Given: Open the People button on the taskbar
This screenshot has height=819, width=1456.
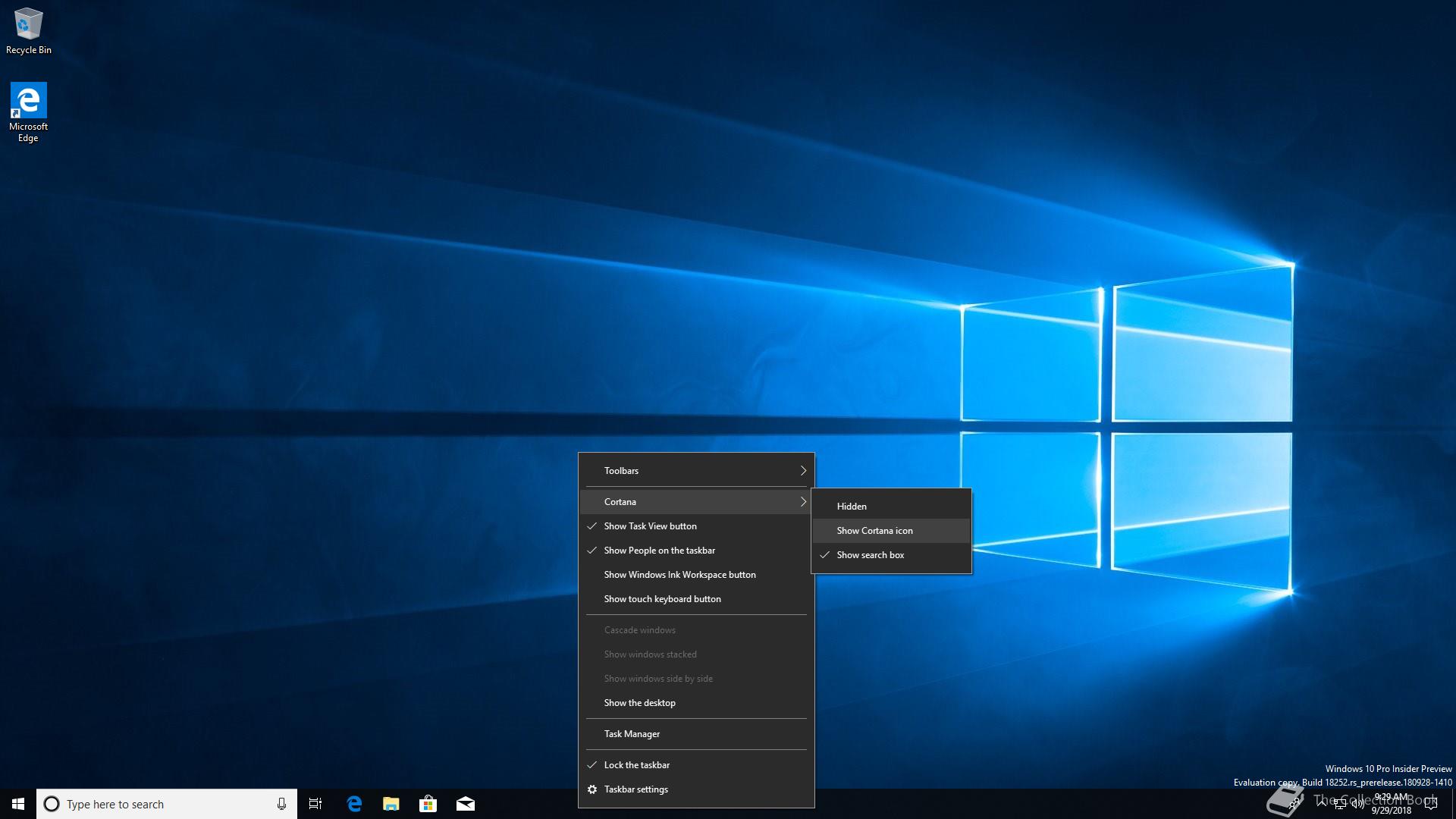Looking at the screenshot, I should coord(1296,803).
